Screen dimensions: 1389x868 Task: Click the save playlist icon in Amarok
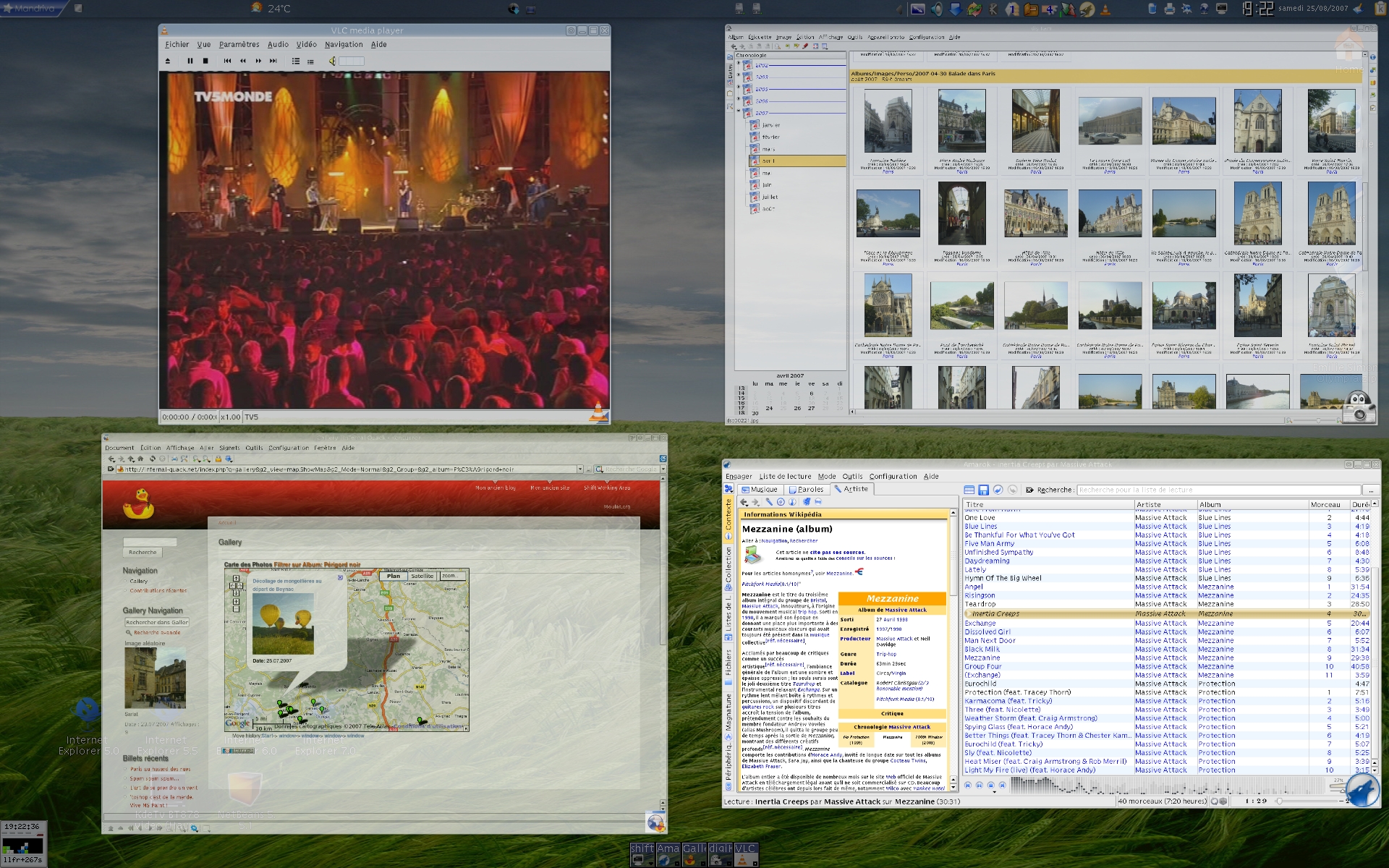coord(983,490)
